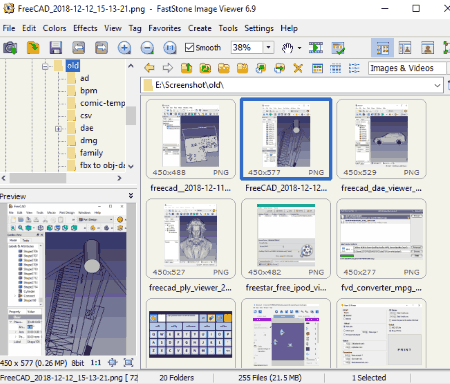Viewport: 450px width, 384px height.
Task: Select the freecad_dae_viewer car thumbnail
Action: [381, 139]
